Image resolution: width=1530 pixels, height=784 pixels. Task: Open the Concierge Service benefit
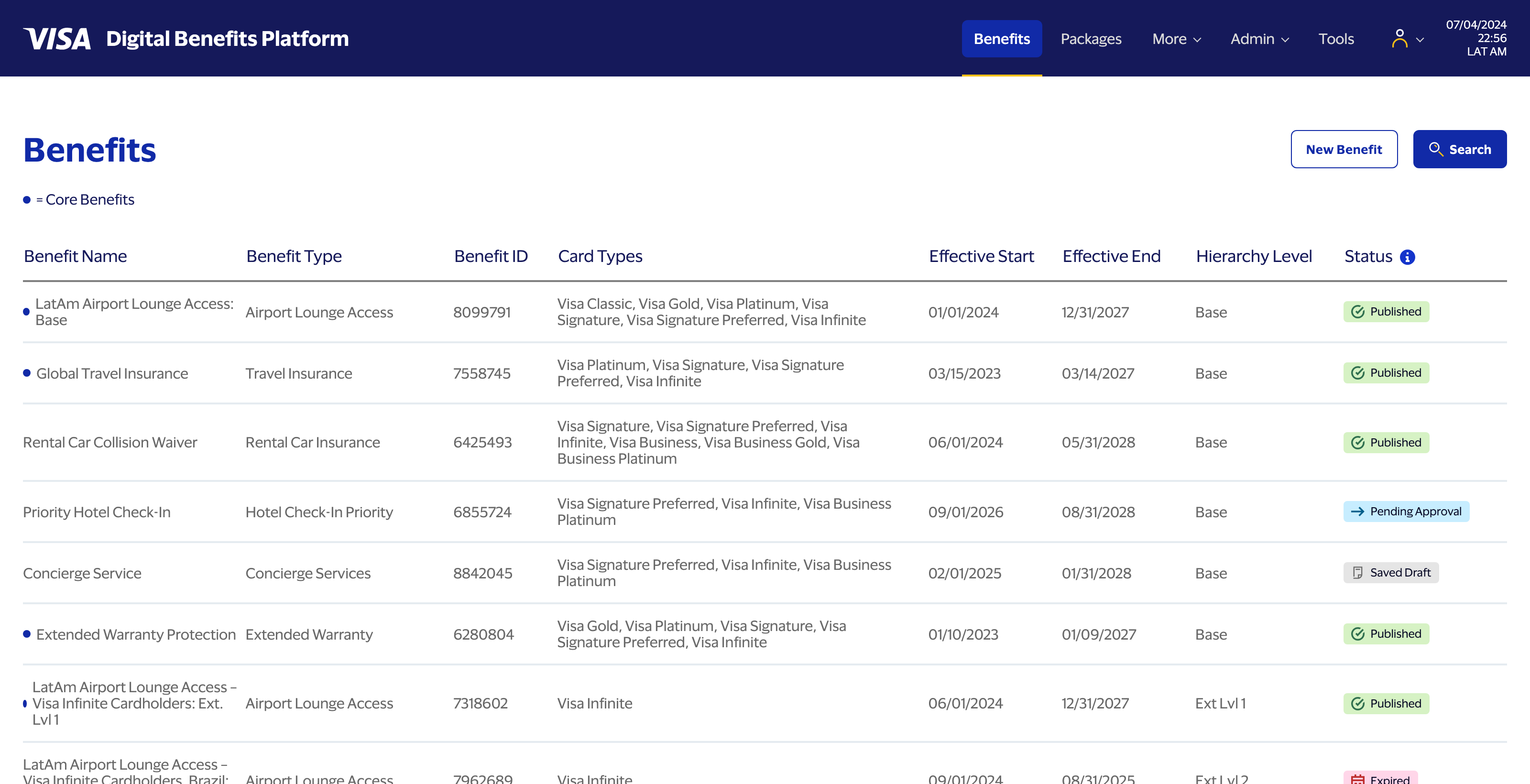(x=82, y=573)
